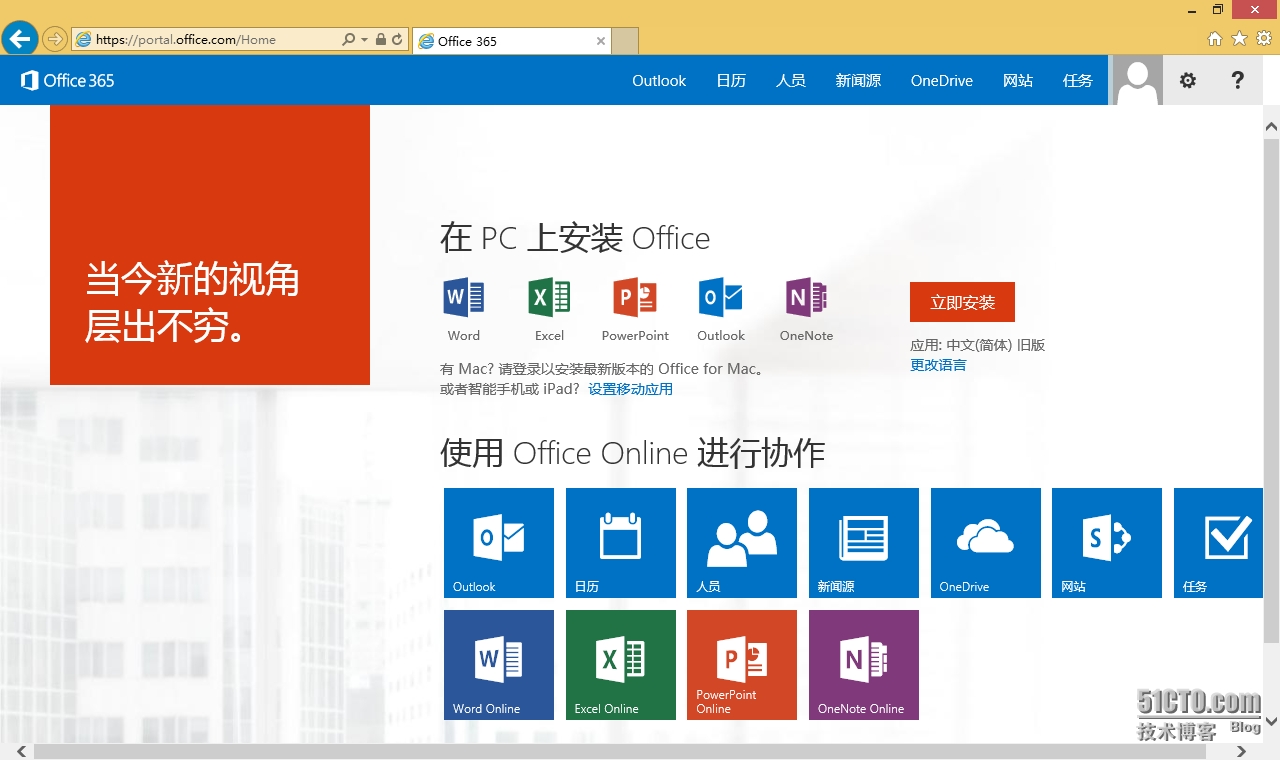The image size is (1280, 760).
Task: Open the Outlook tile in Office Online
Action: [x=498, y=542]
